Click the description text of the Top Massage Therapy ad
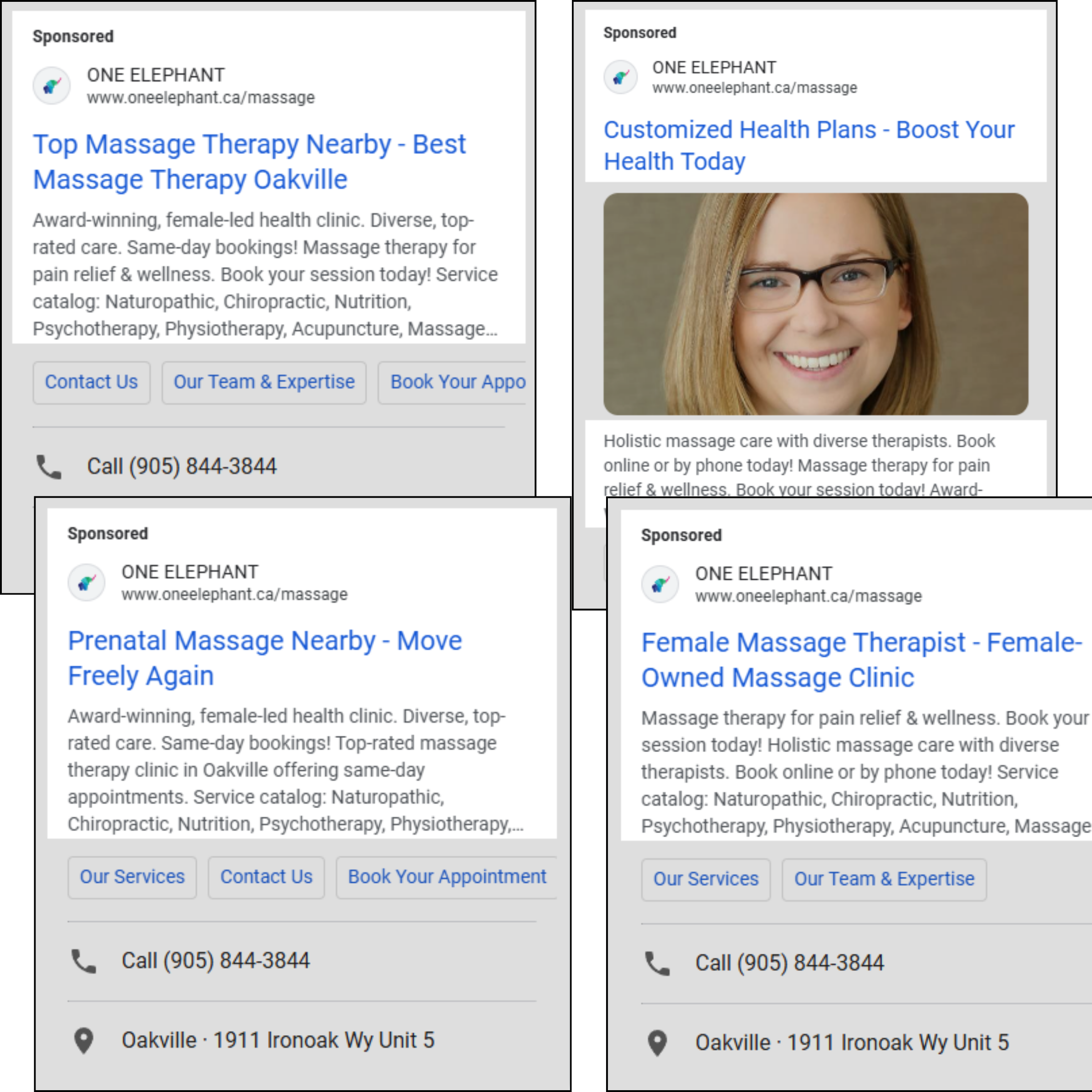Image resolution: width=1092 pixels, height=1092 pixels. tap(265, 275)
